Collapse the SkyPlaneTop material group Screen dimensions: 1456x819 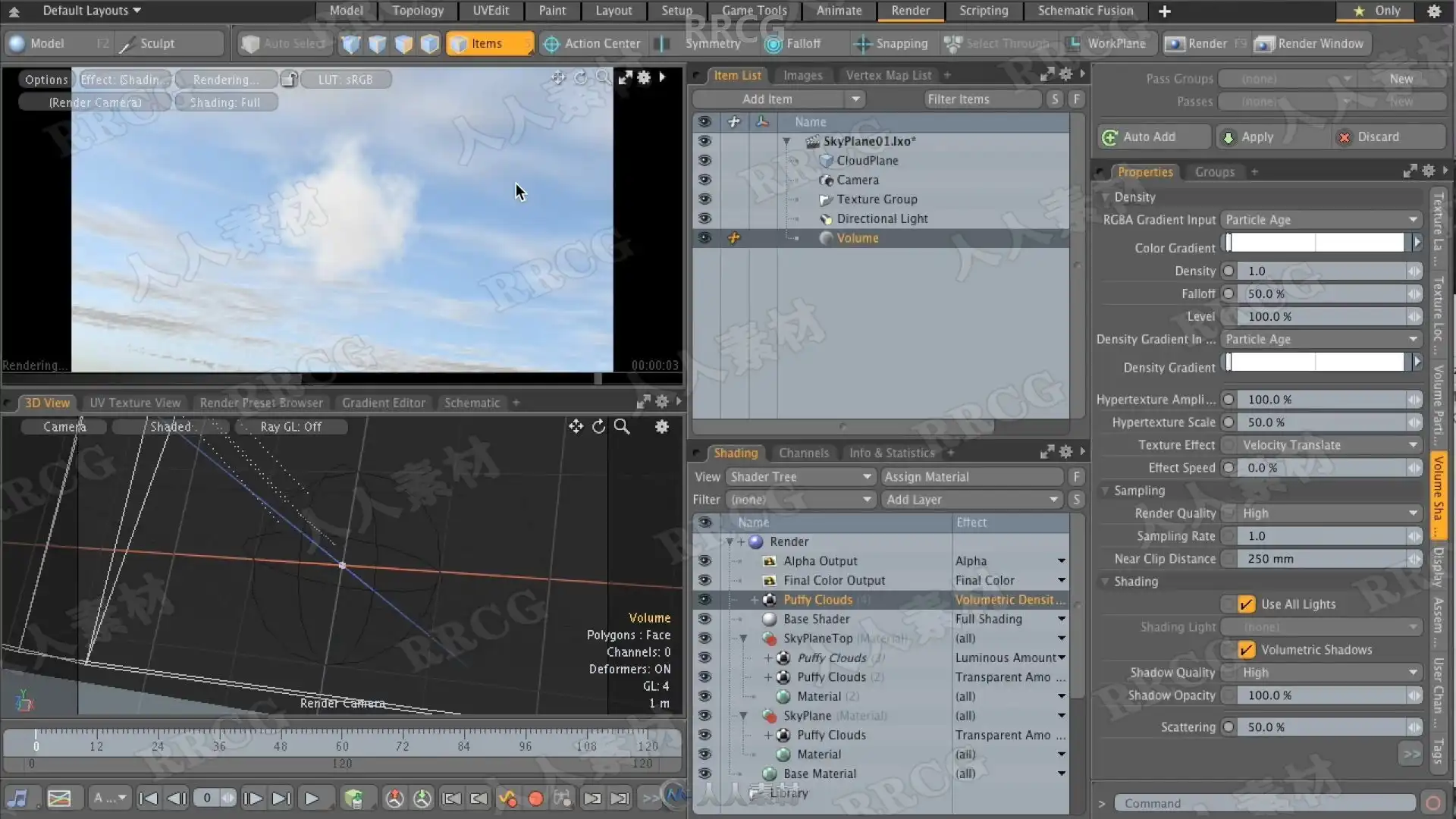click(x=743, y=639)
